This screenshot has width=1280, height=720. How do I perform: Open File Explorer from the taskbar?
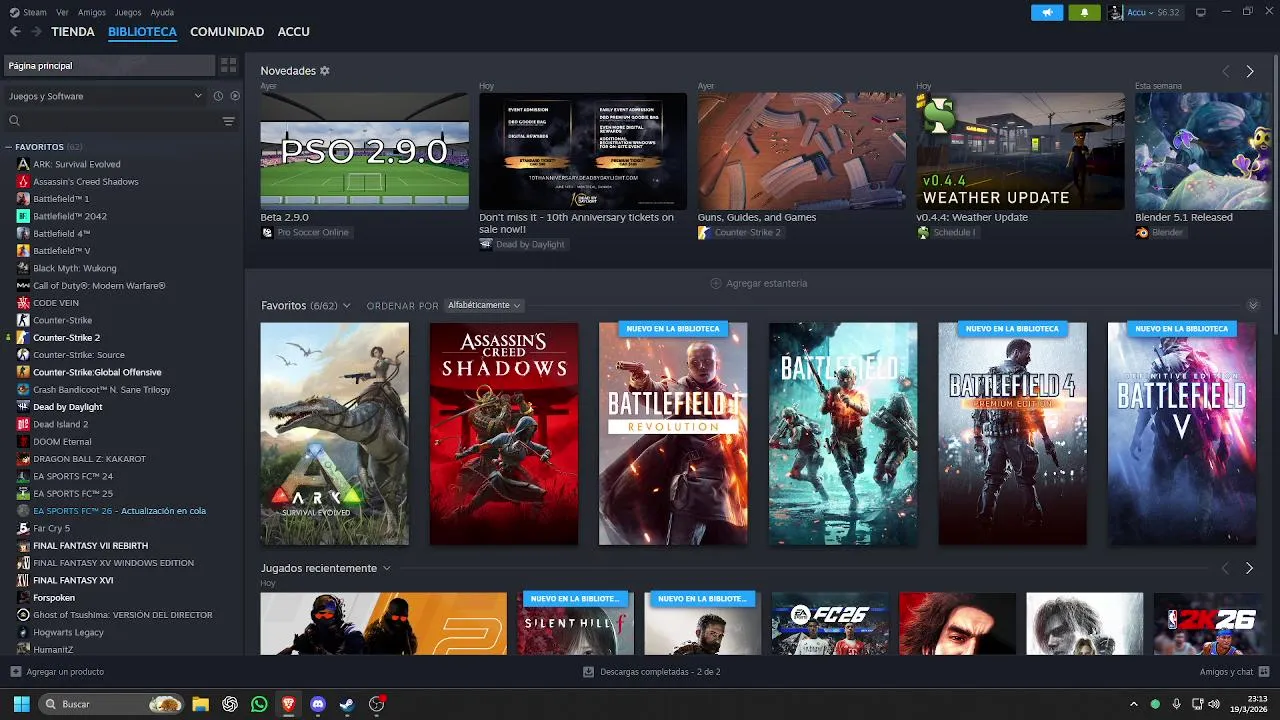click(x=200, y=704)
